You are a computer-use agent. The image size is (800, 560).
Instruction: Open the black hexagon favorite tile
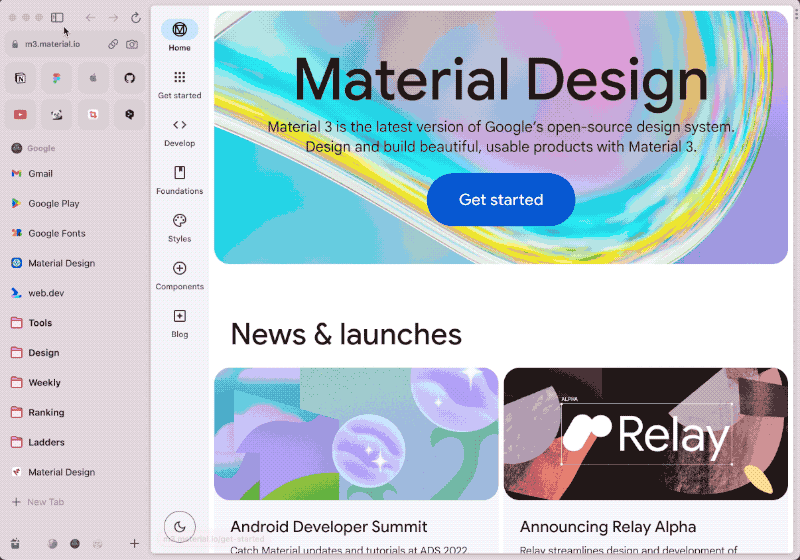point(130,114)
